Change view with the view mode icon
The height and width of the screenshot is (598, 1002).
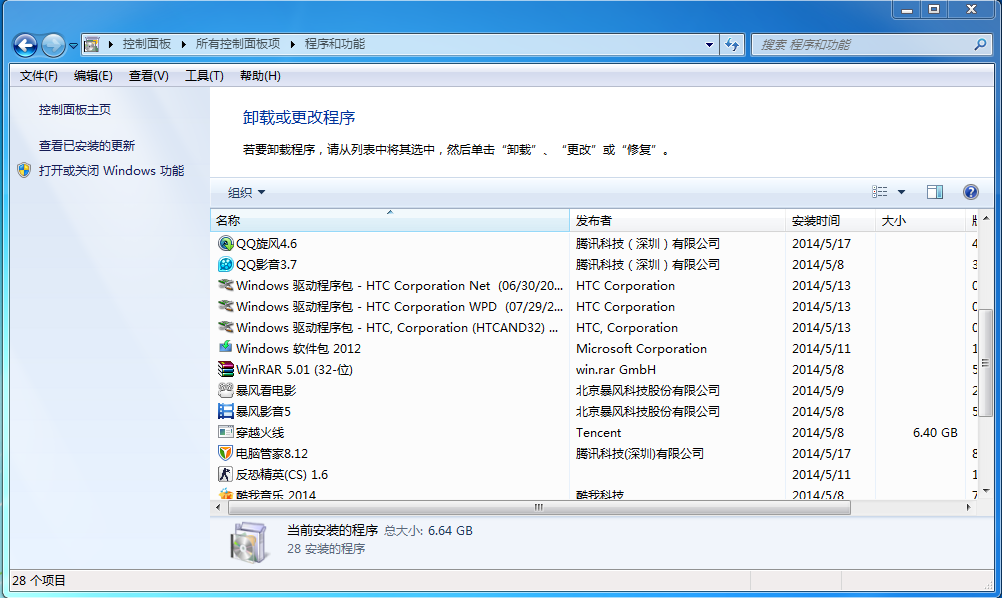[880, 192]
